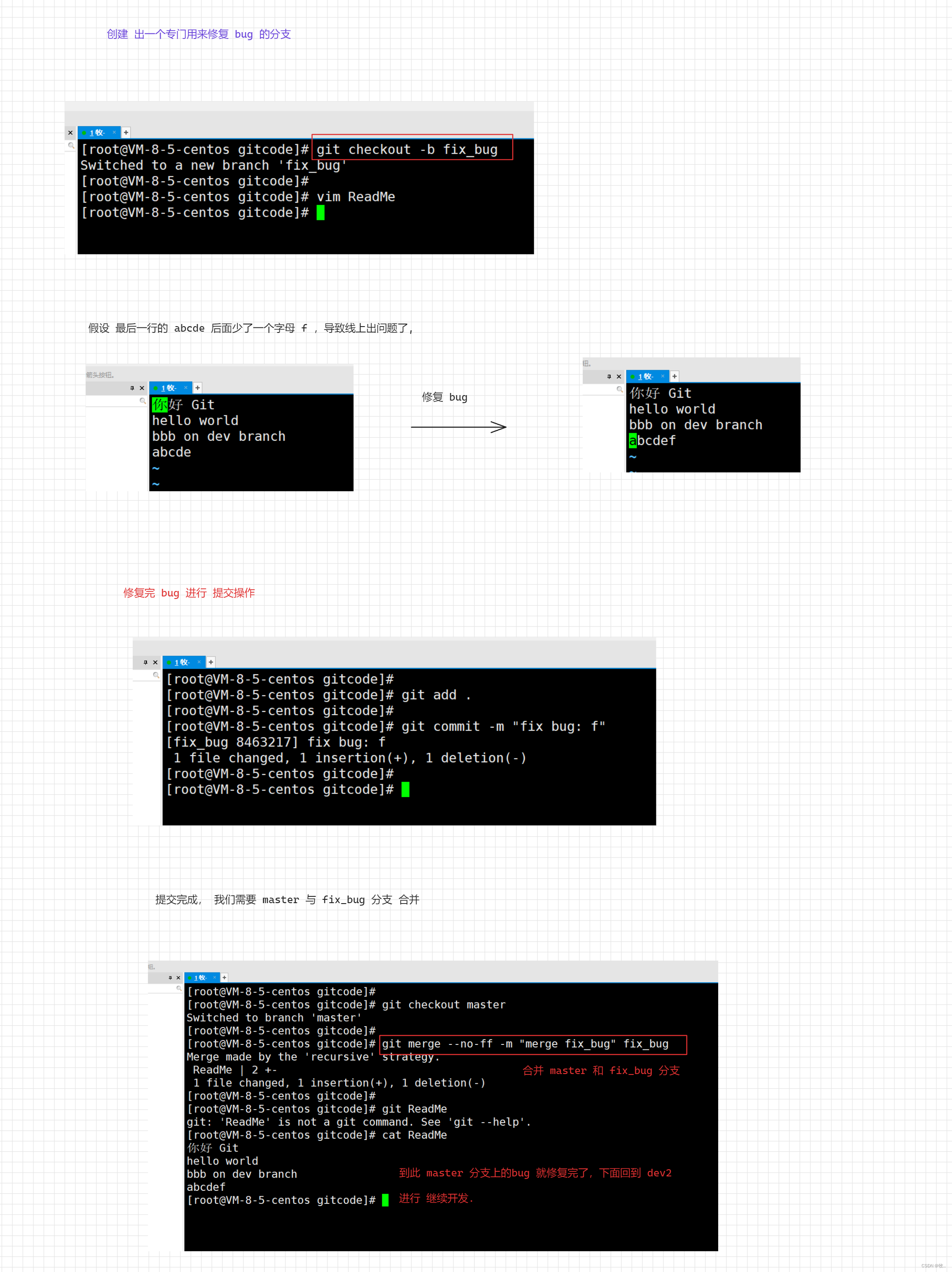Click the 'git ReadMe' mistyped command
The height and width of the screenshot is (1272, 952).
(x=414, y=1109)
